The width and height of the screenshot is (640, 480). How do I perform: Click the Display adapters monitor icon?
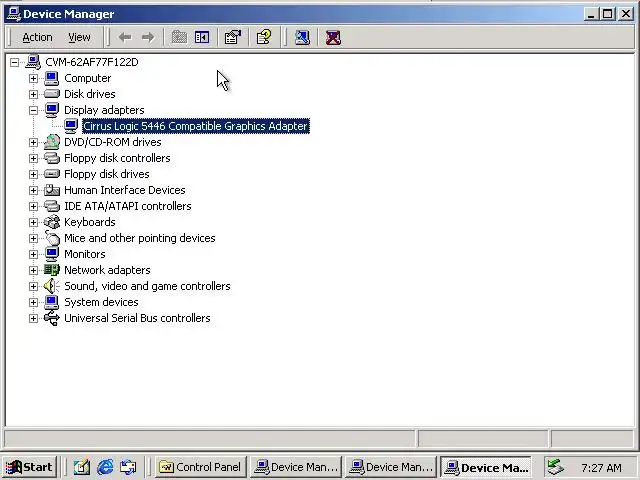52,110
